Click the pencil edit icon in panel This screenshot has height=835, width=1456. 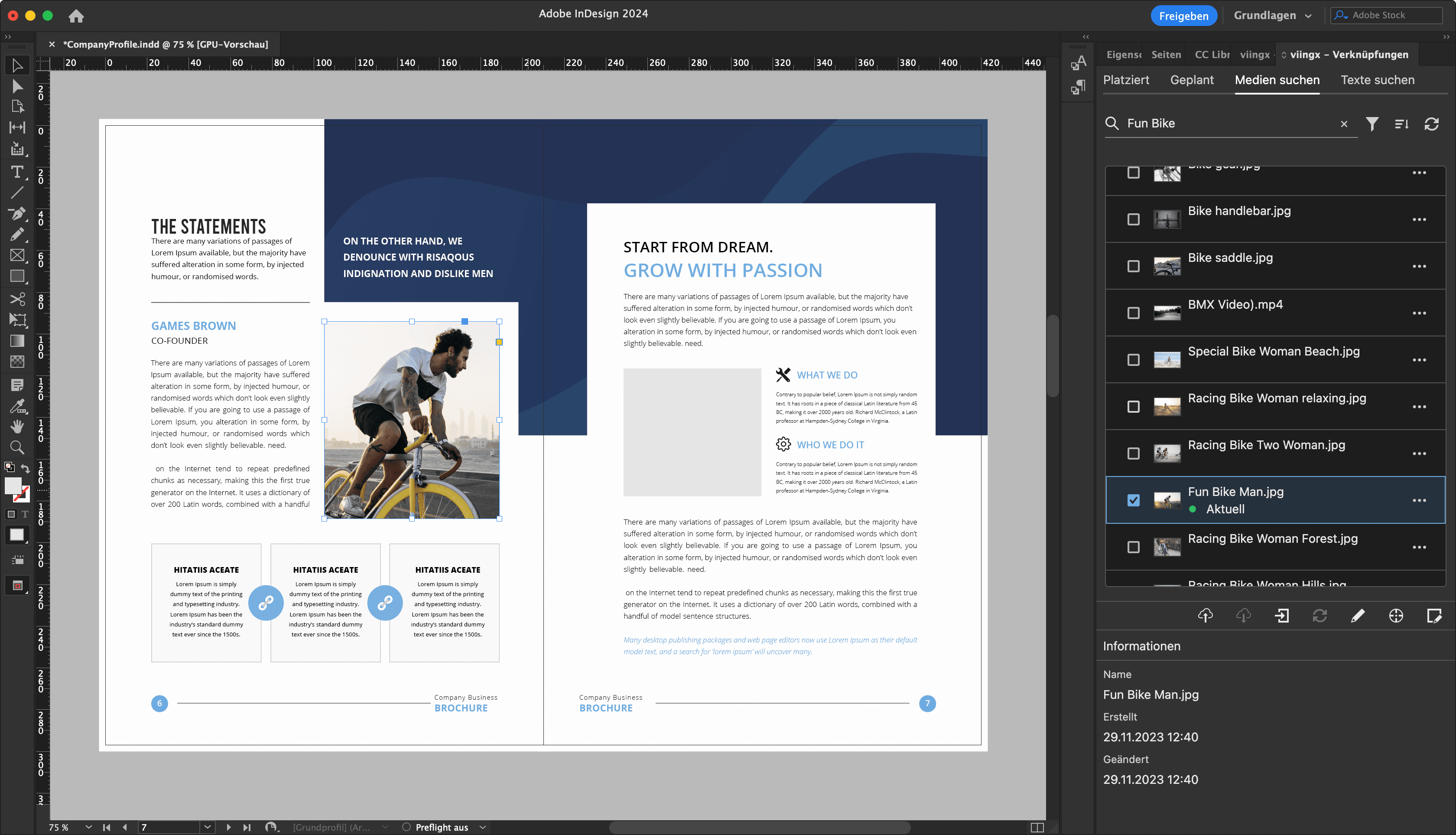tap(1357, 615)
